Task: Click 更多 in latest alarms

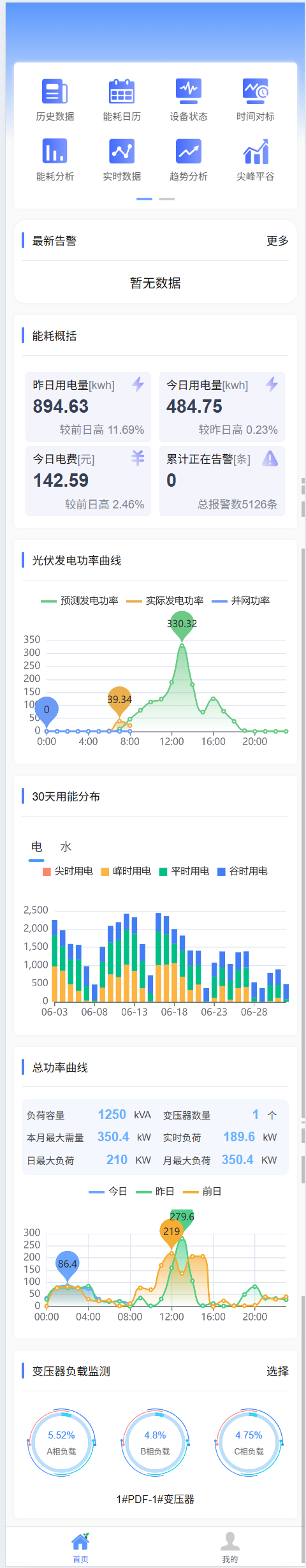Action: (x=277, y=240)
